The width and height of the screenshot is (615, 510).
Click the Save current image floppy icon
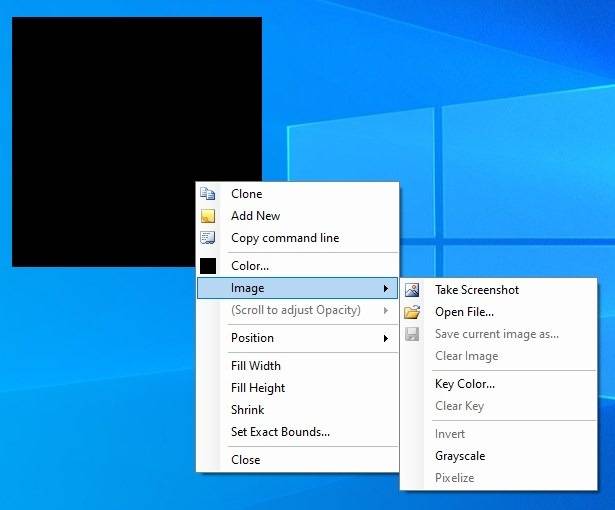click(x=412, y=334)
